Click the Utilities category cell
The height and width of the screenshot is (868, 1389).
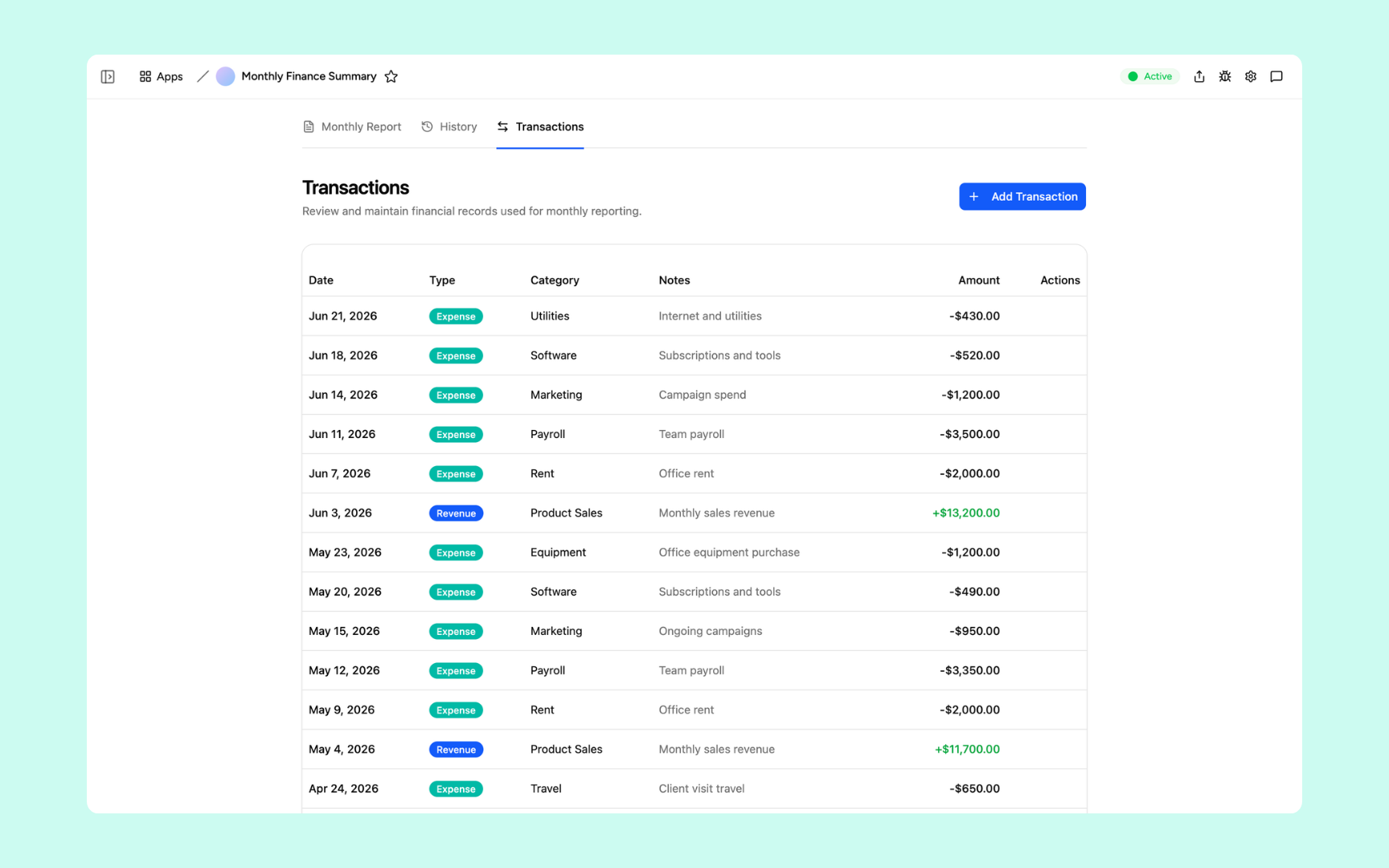coord(550,316)
